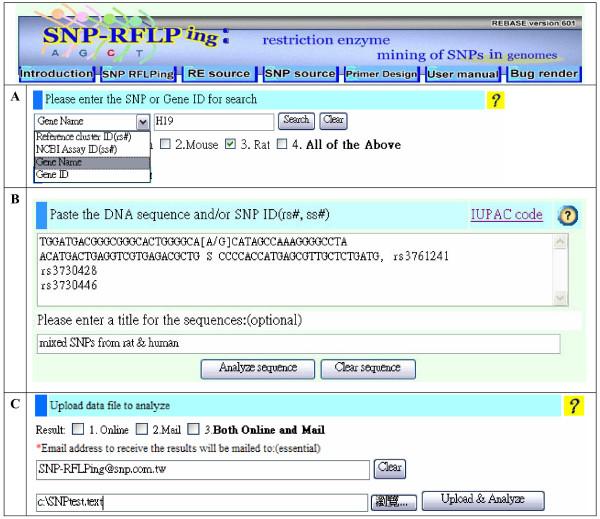Click the yellow help icon in upload section
The height and width of the screenshot is (519, 600).
tap(574, 405)
